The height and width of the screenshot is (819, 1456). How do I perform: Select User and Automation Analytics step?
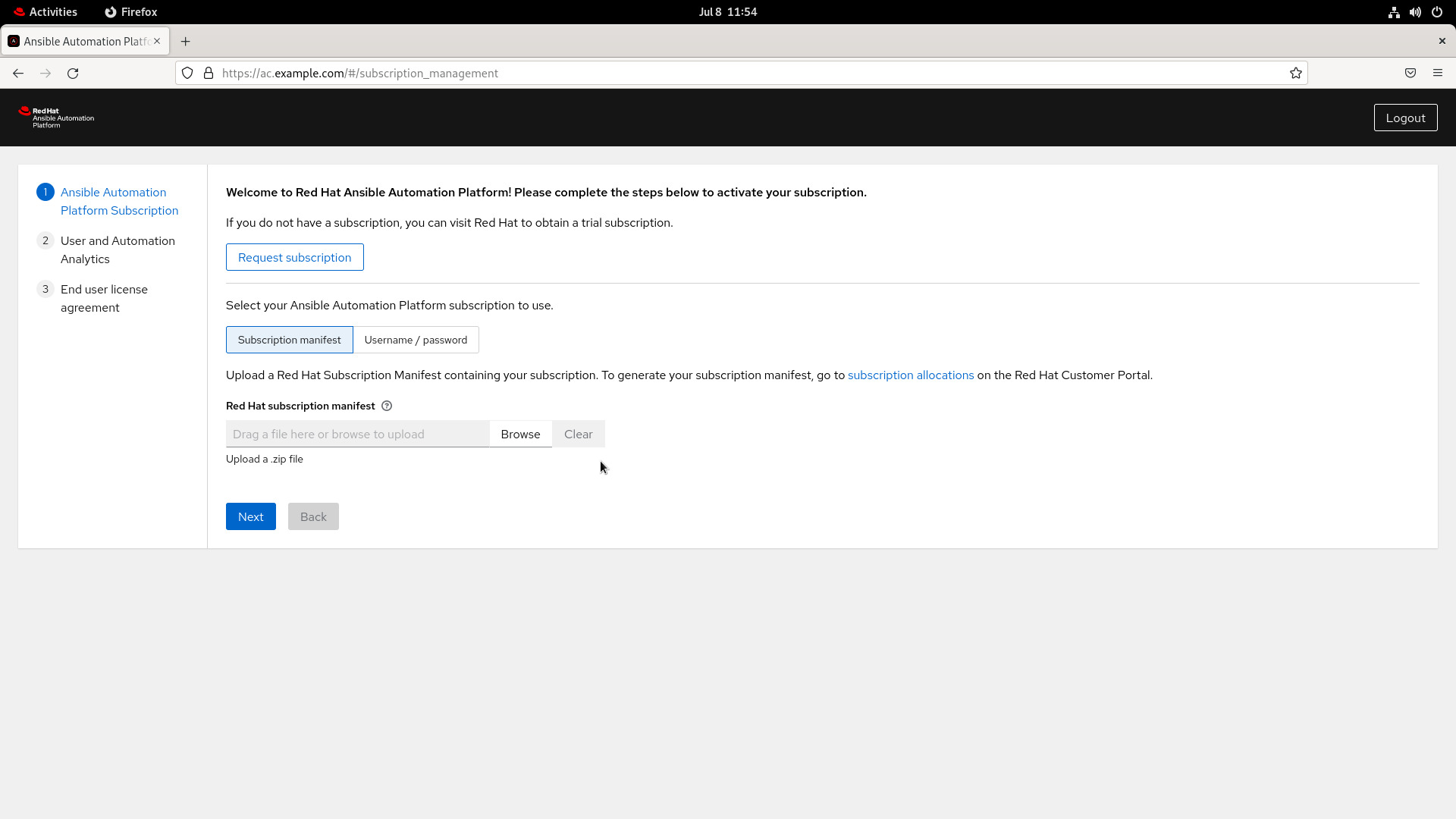pos(117,249)
